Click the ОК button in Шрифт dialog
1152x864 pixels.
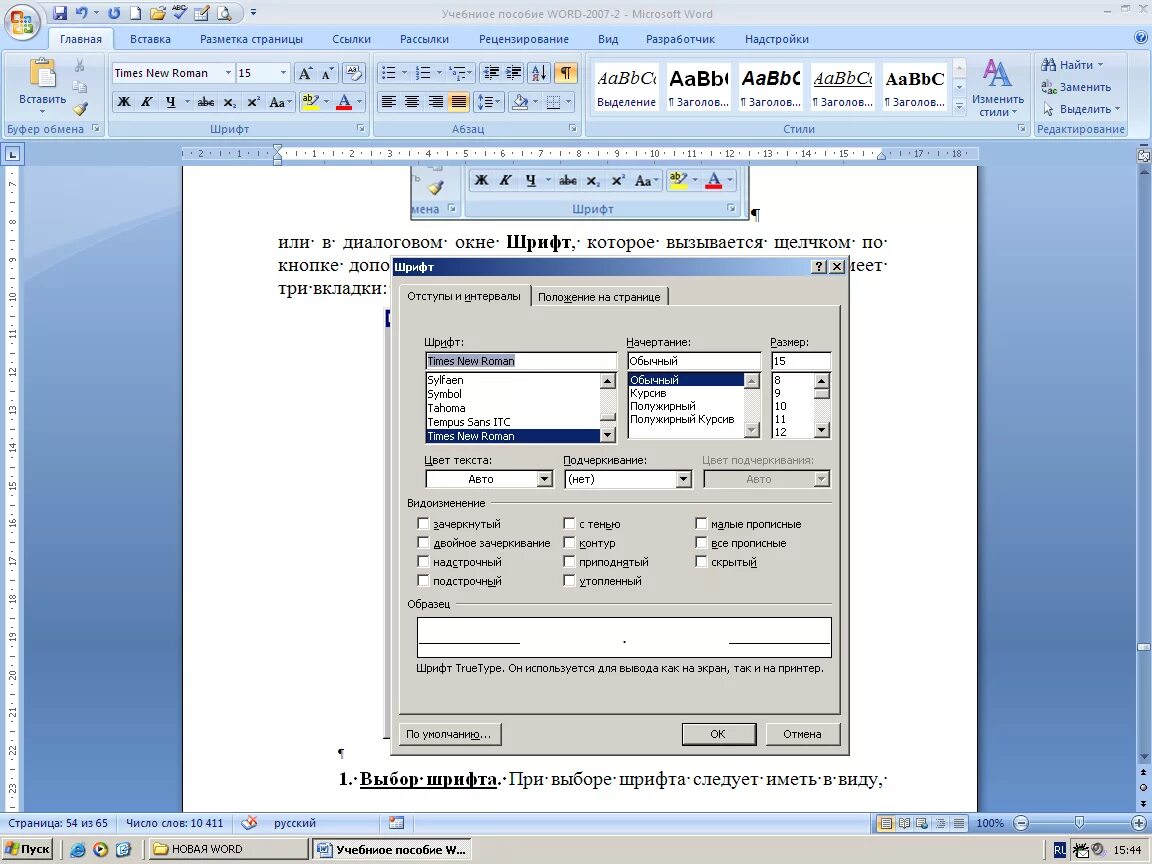(x=719, y=734)
